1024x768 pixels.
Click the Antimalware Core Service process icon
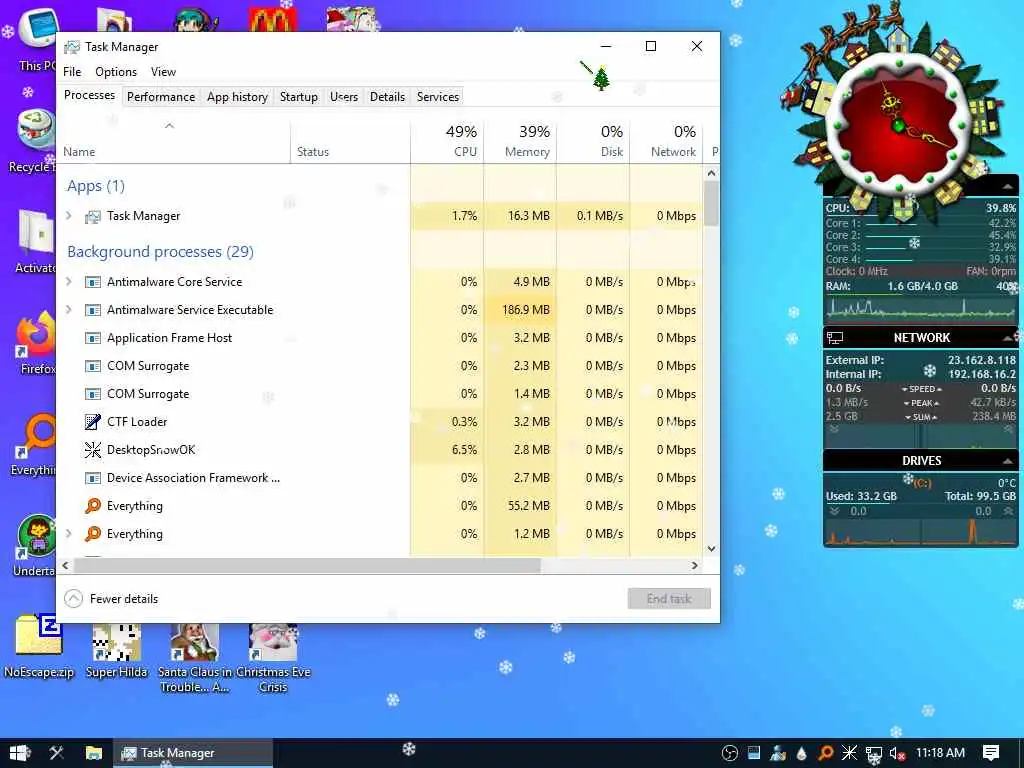[93, 282]
